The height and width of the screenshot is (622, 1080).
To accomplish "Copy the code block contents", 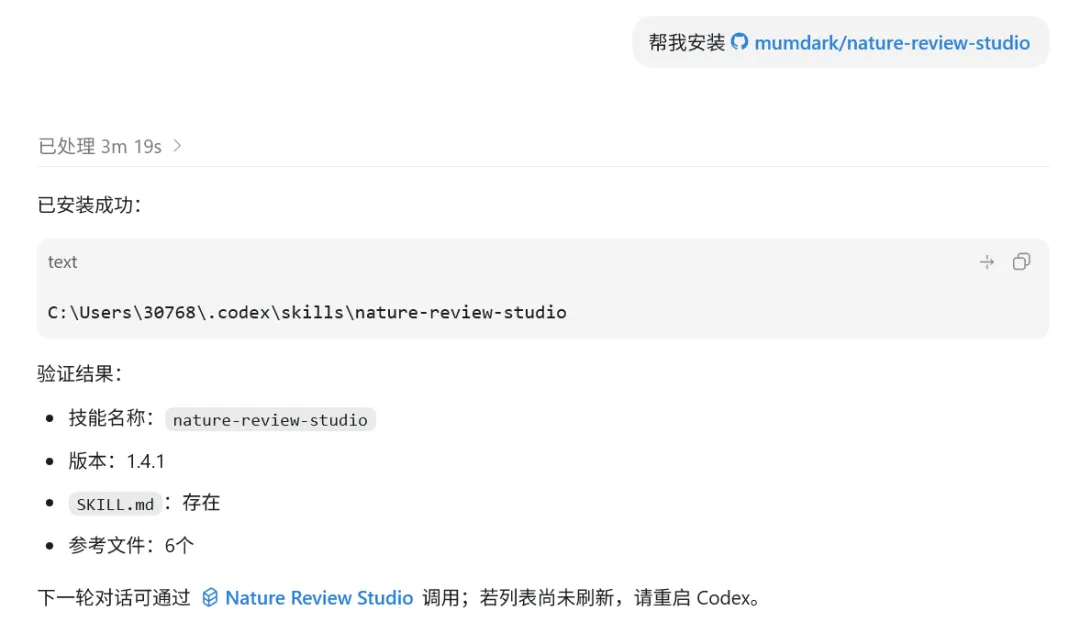I will click(x=1021, y=262).
